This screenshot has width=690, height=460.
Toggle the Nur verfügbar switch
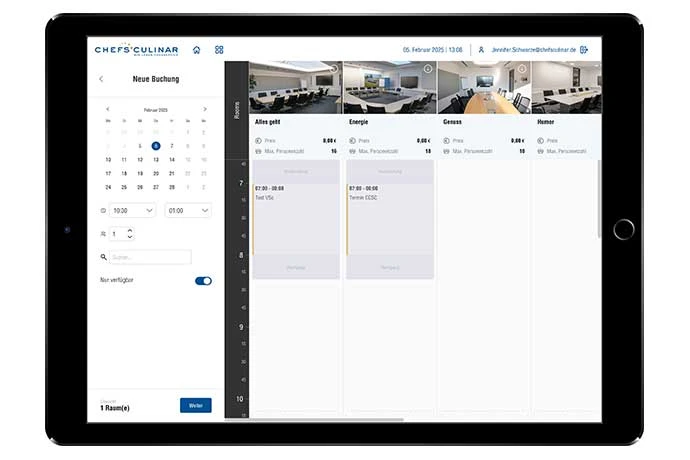click(203, 281)
